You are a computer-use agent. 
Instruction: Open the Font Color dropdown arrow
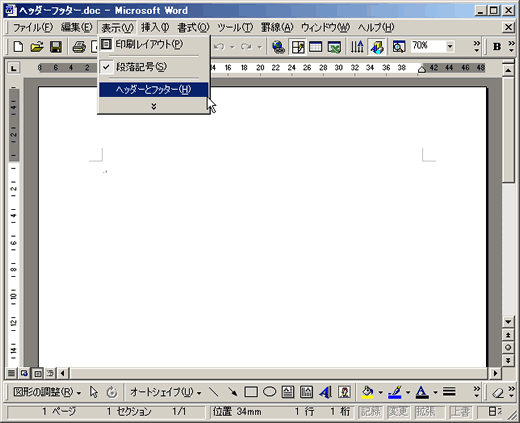tap(435, 392)
